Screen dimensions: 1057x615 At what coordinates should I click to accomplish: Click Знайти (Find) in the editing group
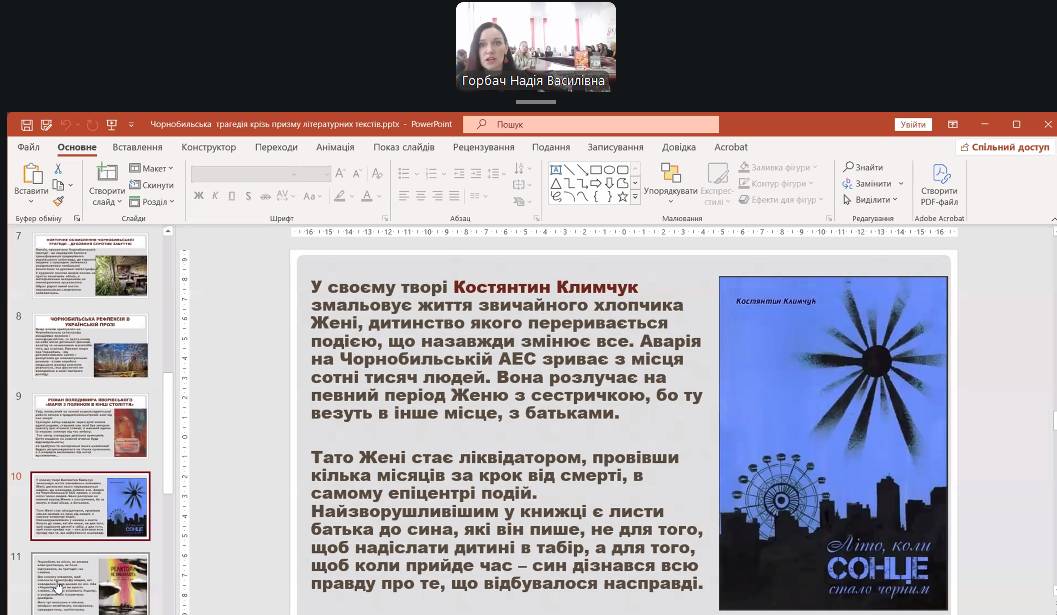point(863,167)
